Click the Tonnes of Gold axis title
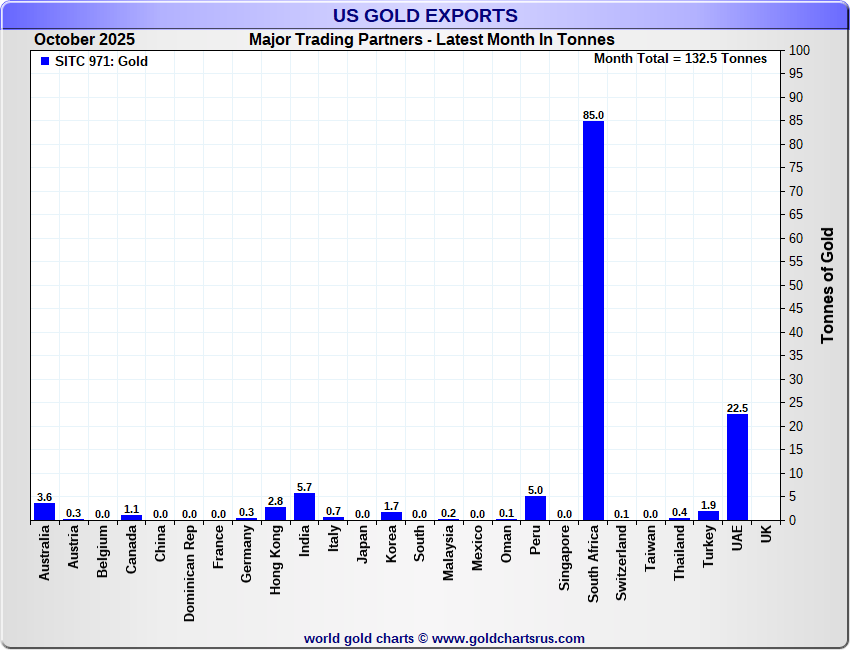This screenshot has width=850, height=650. [x=827, y=286]
